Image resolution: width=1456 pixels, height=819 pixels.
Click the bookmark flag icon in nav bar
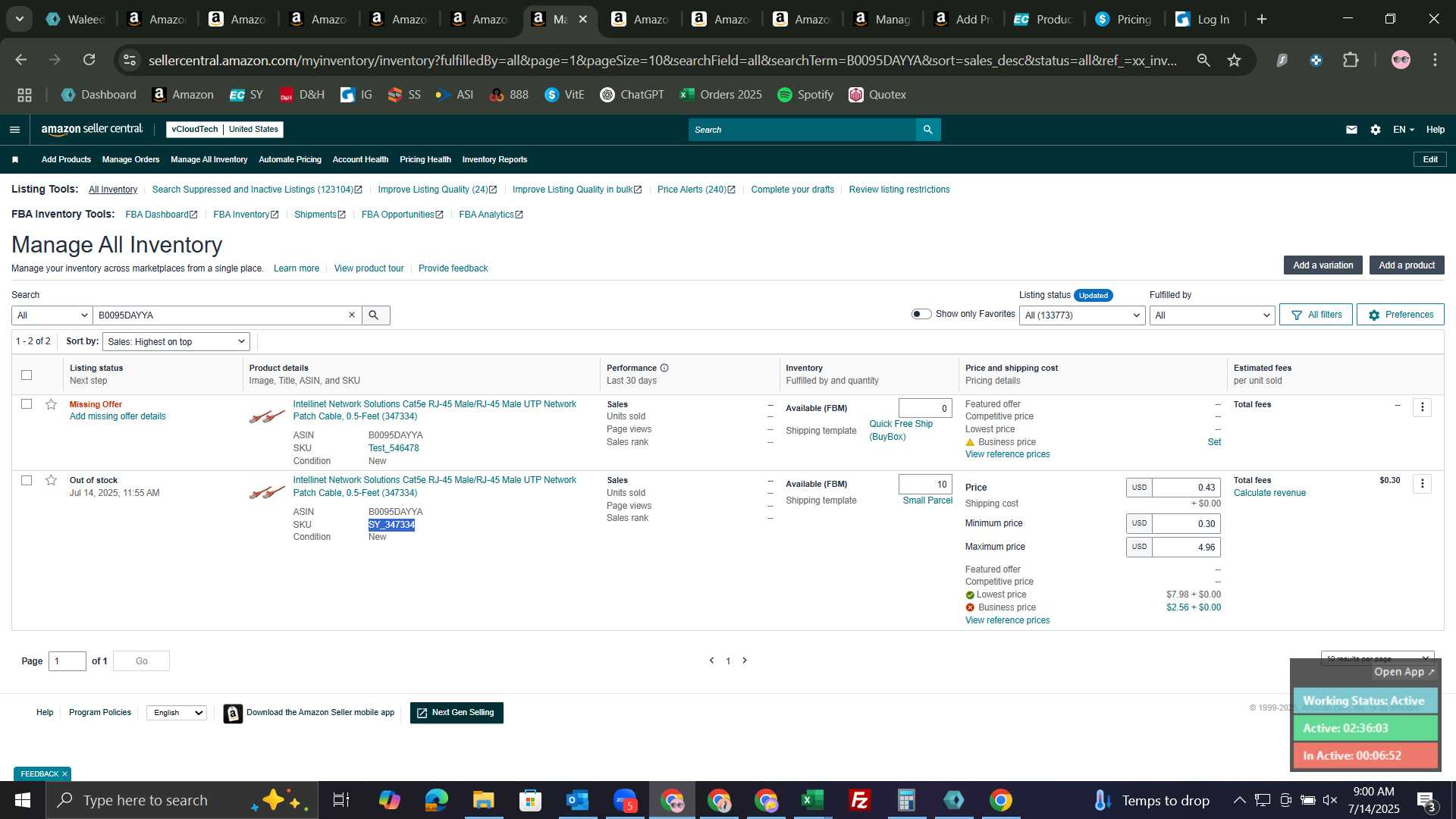pos(15,159)
